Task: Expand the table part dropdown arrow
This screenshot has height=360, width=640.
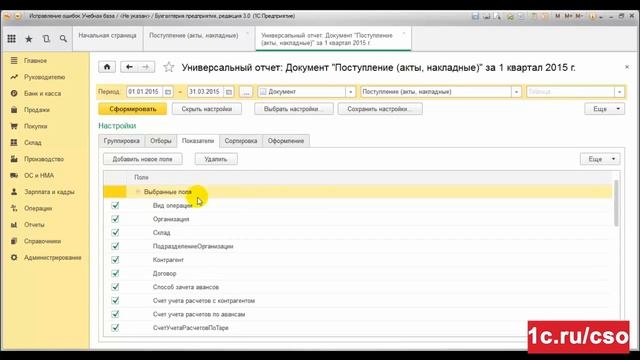Action: pos(620,92)
